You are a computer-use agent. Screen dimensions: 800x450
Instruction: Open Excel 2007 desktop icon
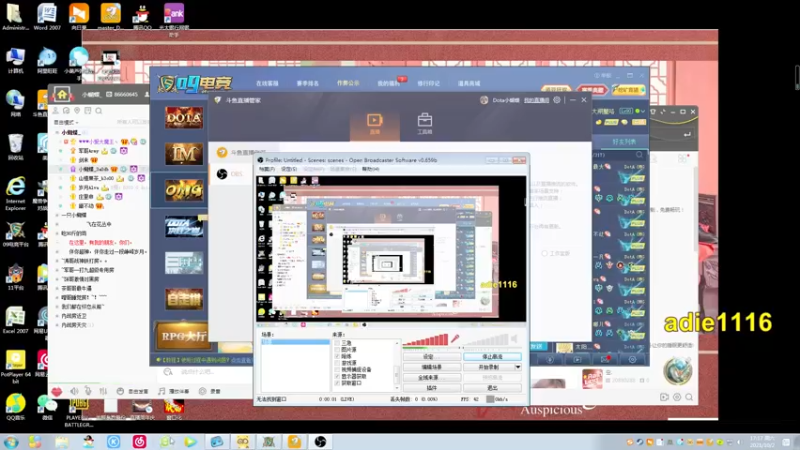click(x=15, y=320)
